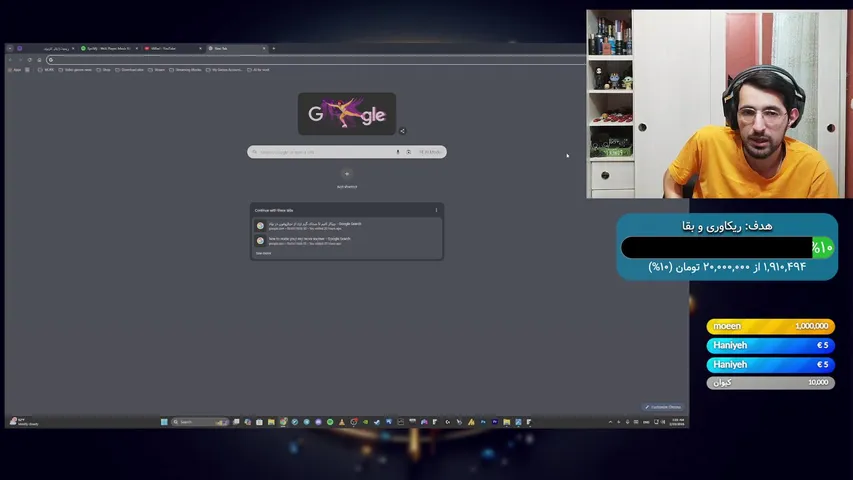Open the taskbar clock and date
The image size is (853, 480).
click(x=678, y=422)
